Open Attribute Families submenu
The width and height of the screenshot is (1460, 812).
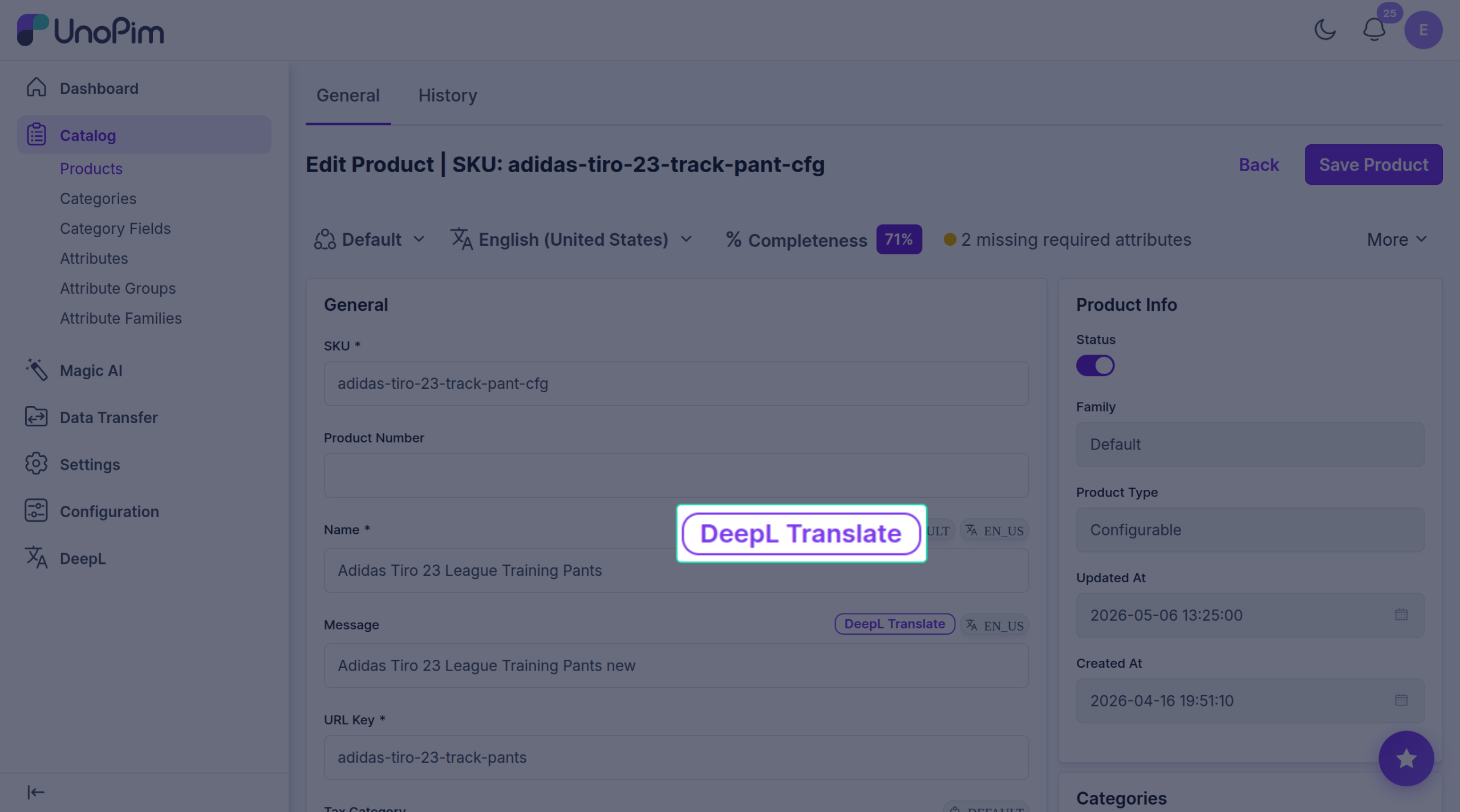coord(121,318)
